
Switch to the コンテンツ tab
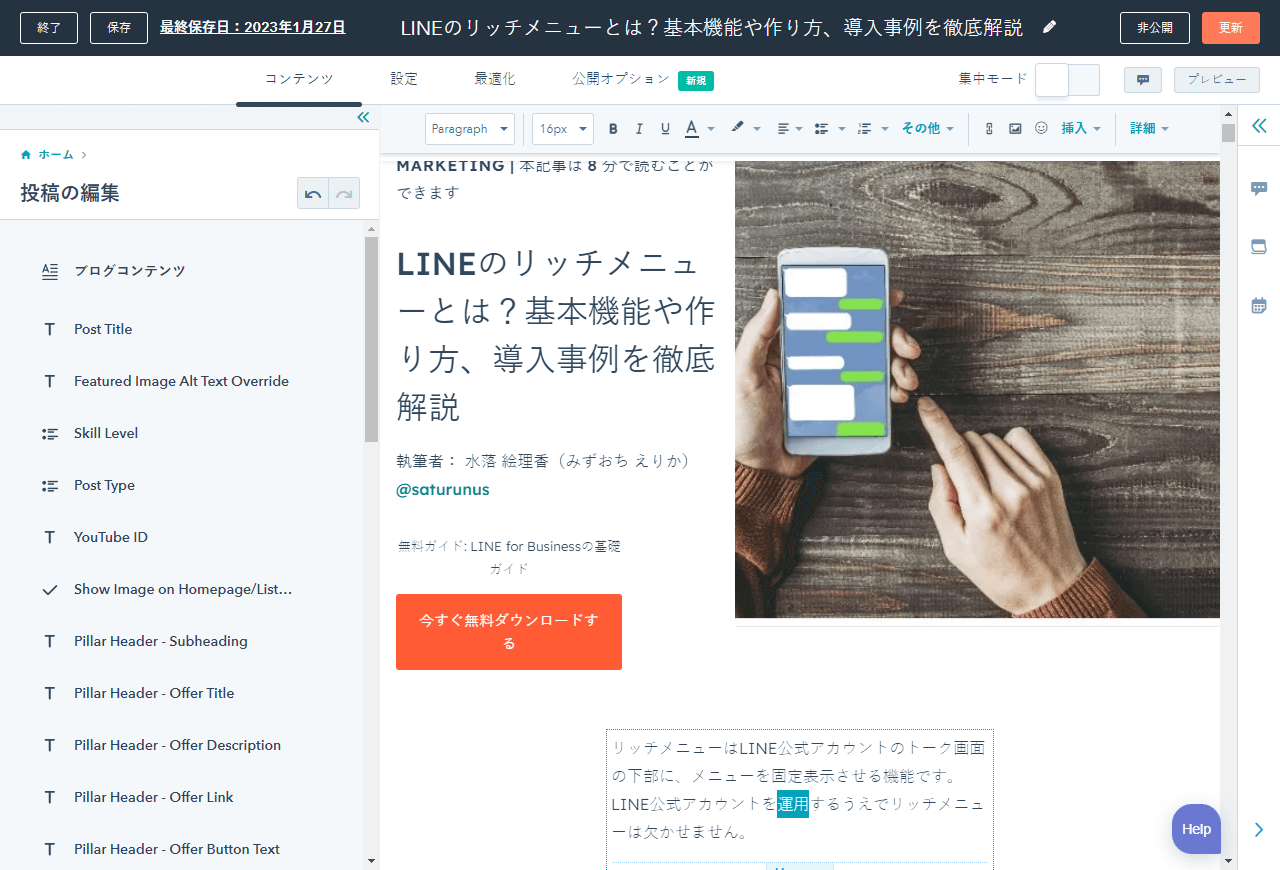point(299,79)
